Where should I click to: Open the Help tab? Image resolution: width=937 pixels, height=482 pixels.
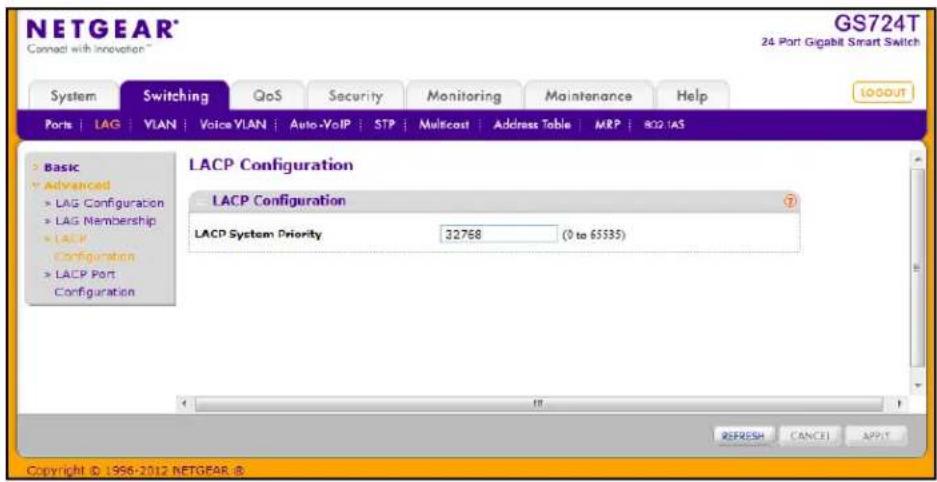692,96
